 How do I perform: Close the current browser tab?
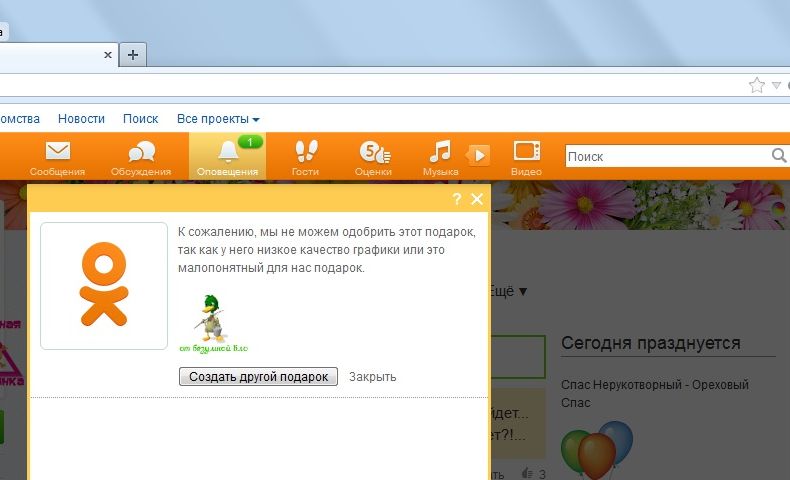[x=108, y=55]
